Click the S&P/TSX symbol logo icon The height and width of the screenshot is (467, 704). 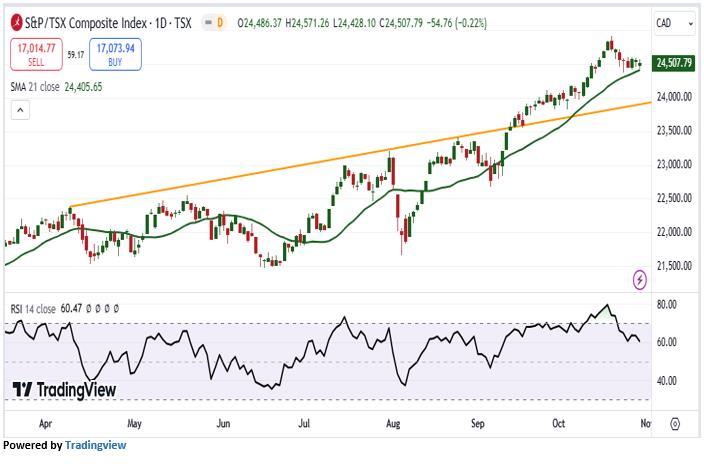[x=16, y=22]
